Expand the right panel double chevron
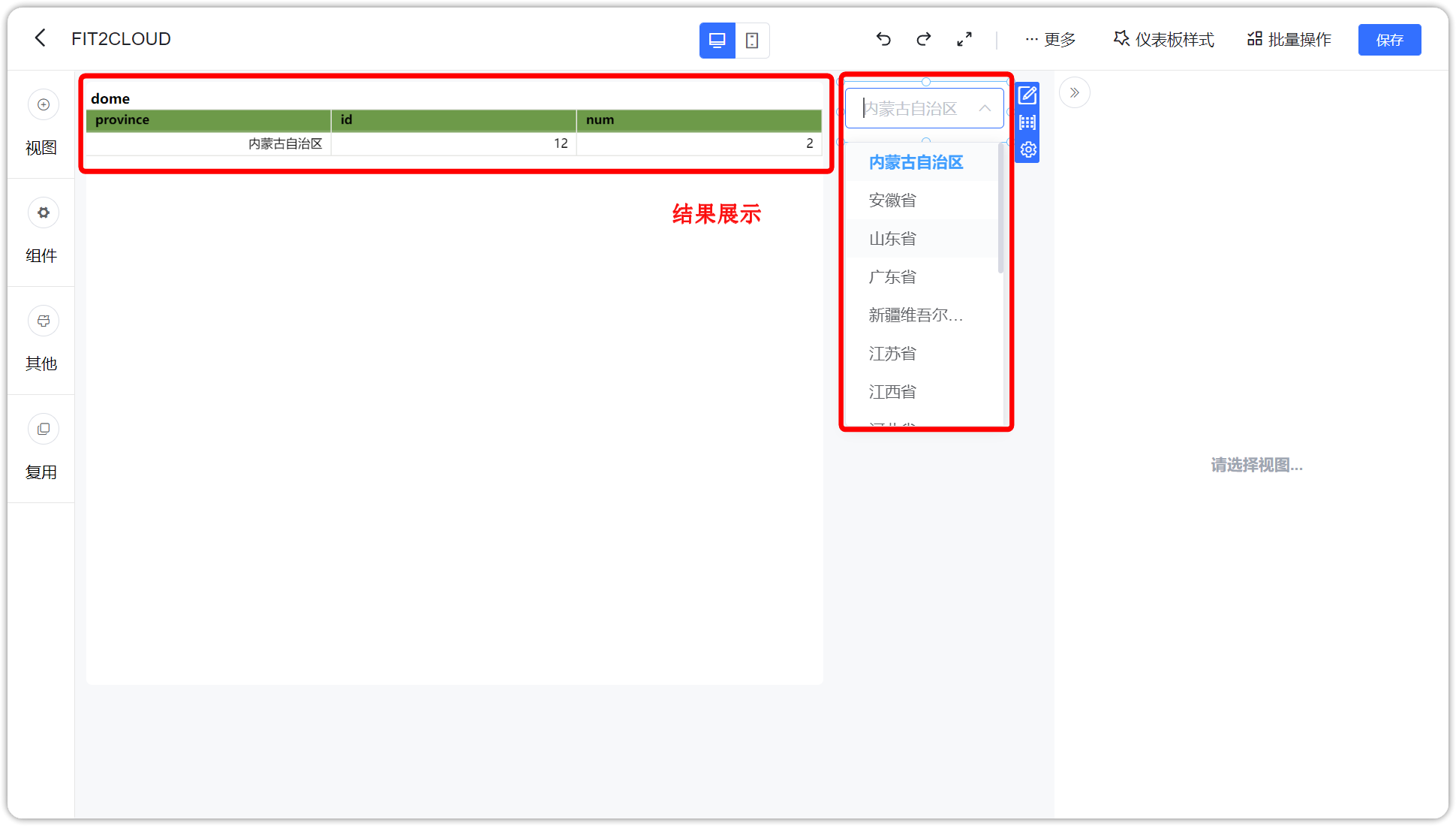The width and height of the screenshot is (1456, 826). click(1074, 92)
